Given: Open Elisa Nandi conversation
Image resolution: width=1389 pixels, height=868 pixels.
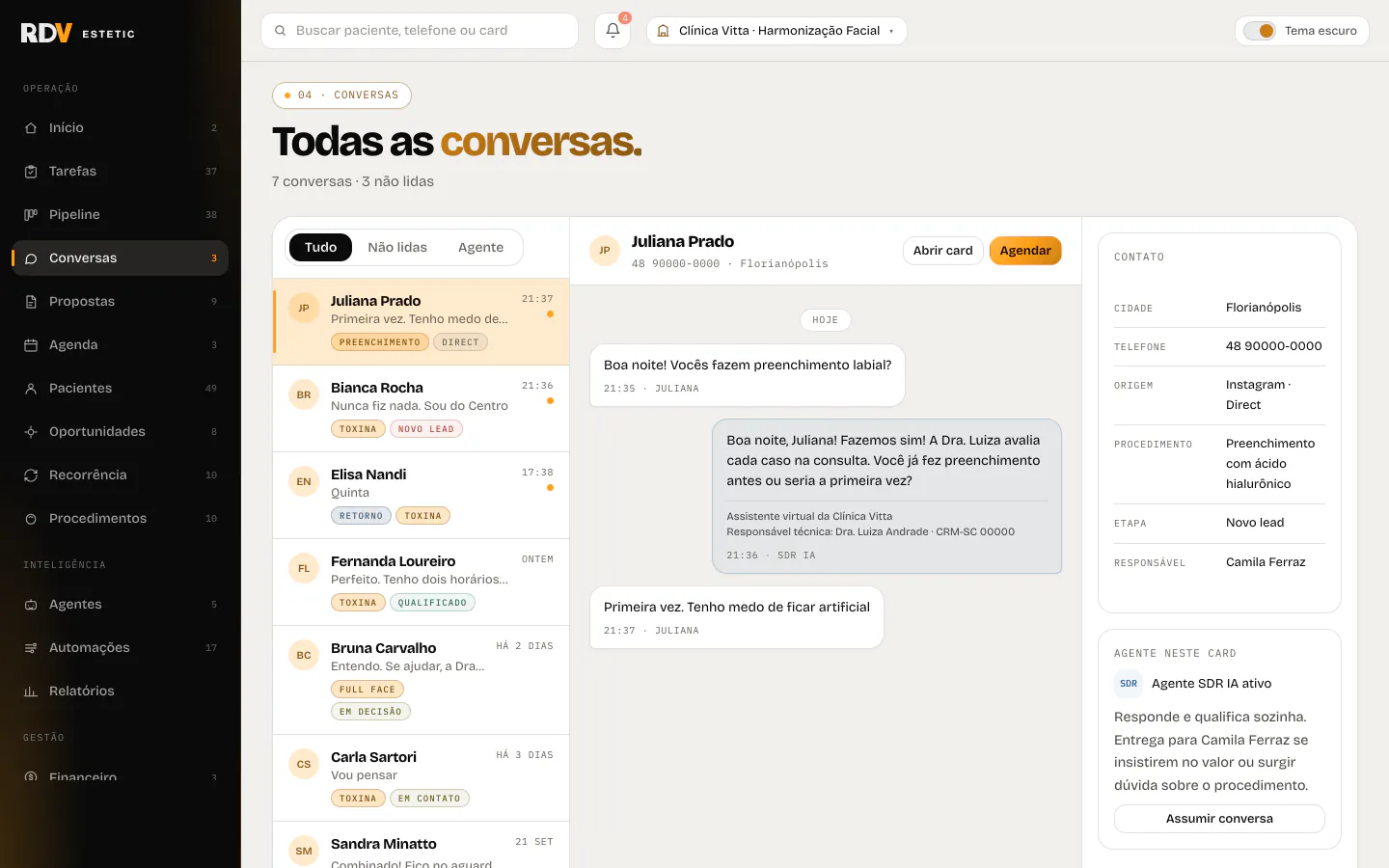Looking at the screenshot, I should click(x=422, y=496).
